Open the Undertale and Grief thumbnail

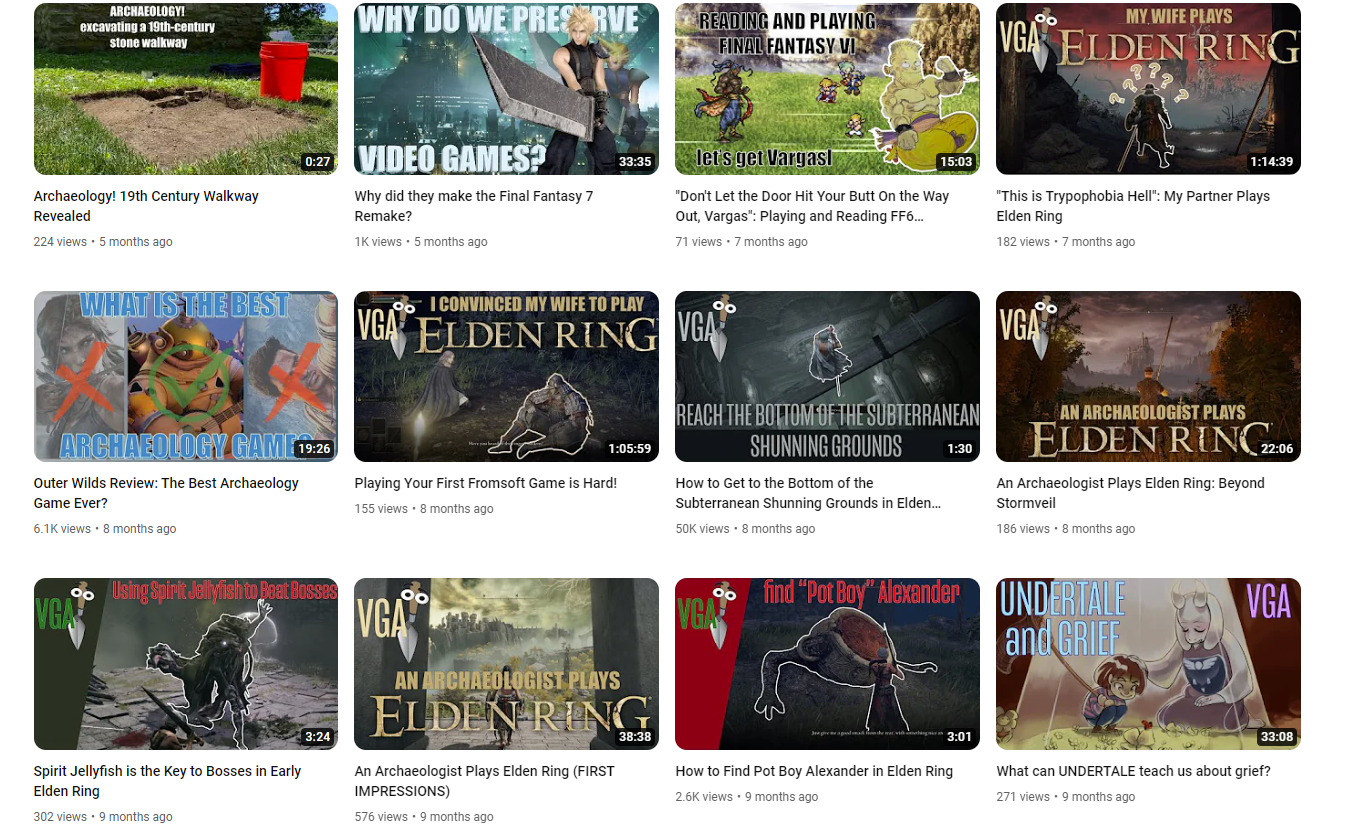(x=1149, y=664)
